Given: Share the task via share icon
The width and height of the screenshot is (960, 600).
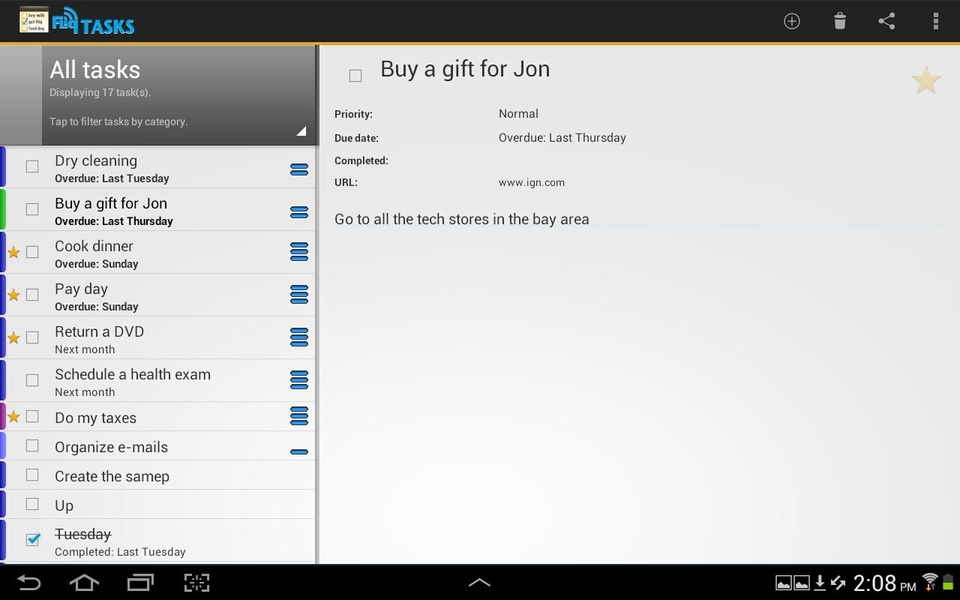Looking at the screenshot, I should tap(887, 21).
